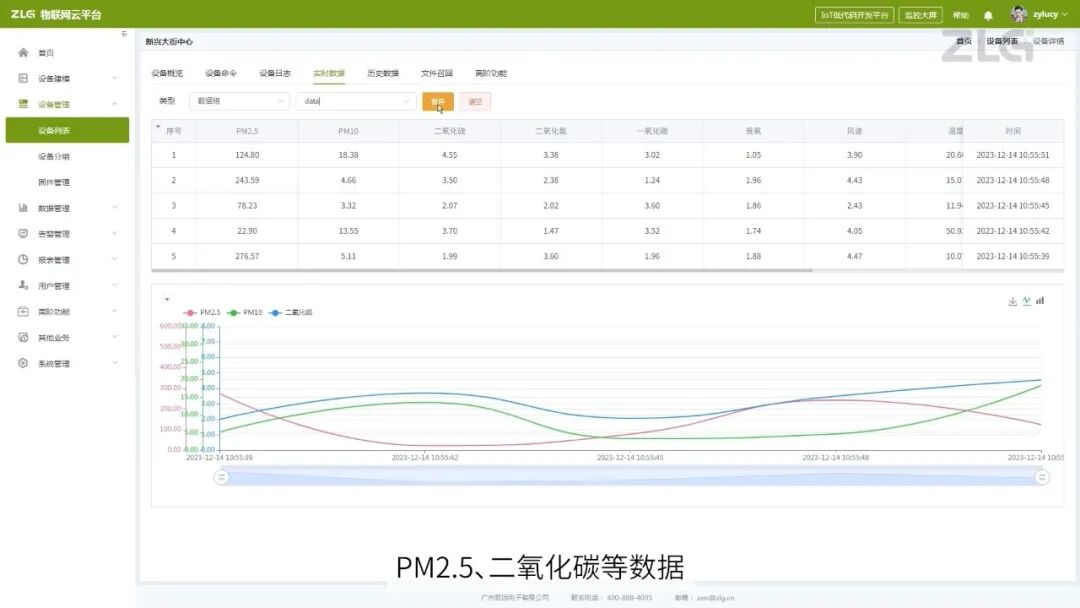Click the timestamp 2023-12-14 10:55:51 in the table
1080x608 pixels.
point(1012,155)
